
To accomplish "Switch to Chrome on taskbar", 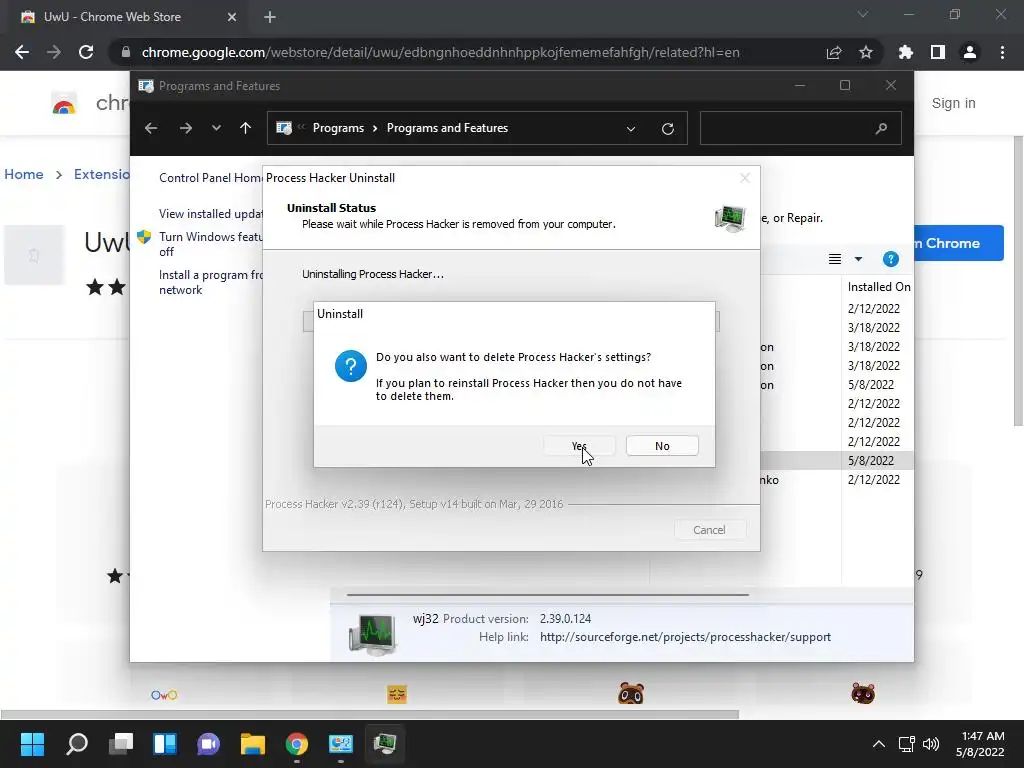I will click(297, 743).
